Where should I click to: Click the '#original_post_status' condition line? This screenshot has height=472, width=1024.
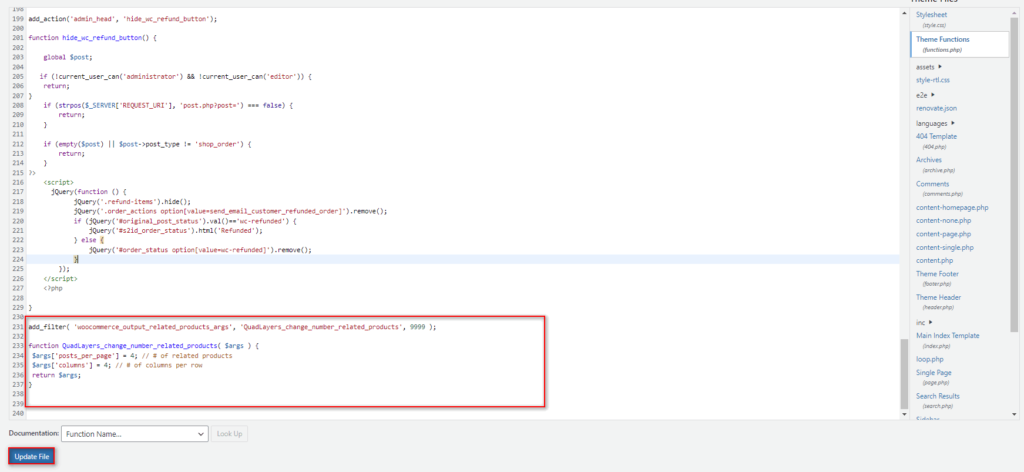click(185, 221)
